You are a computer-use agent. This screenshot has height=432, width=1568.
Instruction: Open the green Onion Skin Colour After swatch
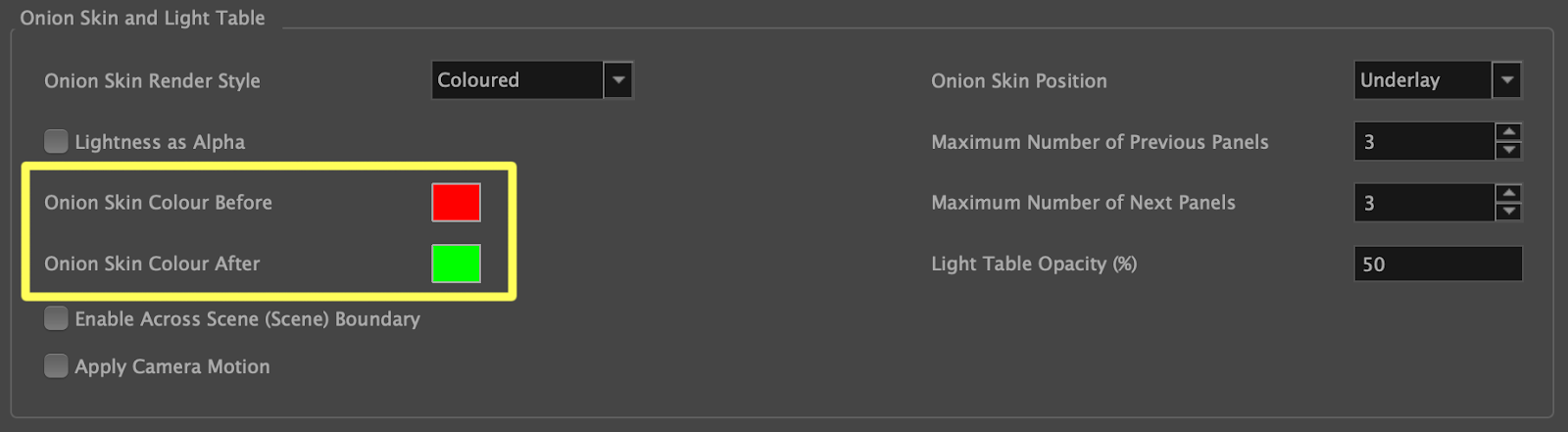(456, 264)
